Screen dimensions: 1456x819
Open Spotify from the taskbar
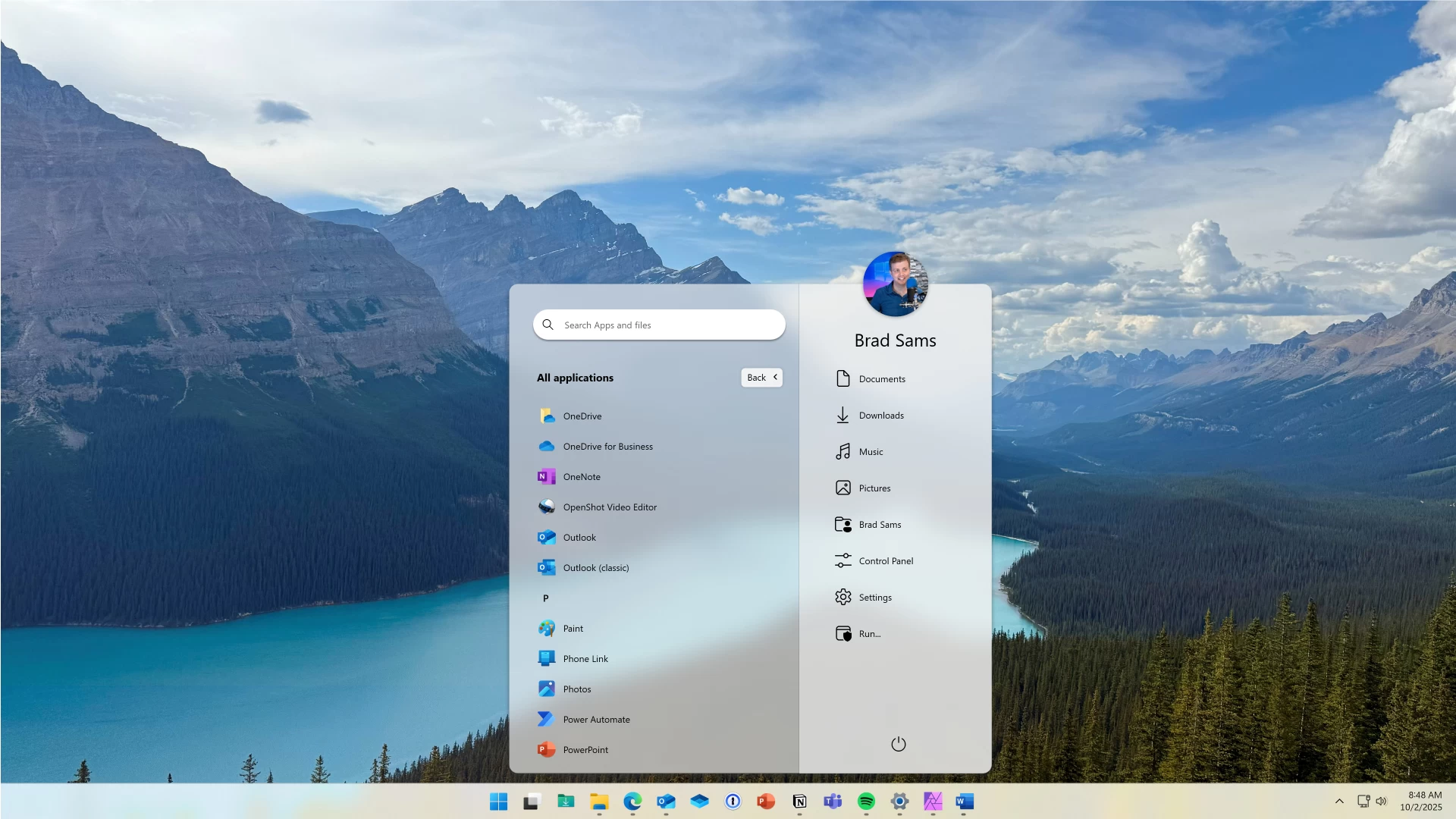tap(866, 802)
